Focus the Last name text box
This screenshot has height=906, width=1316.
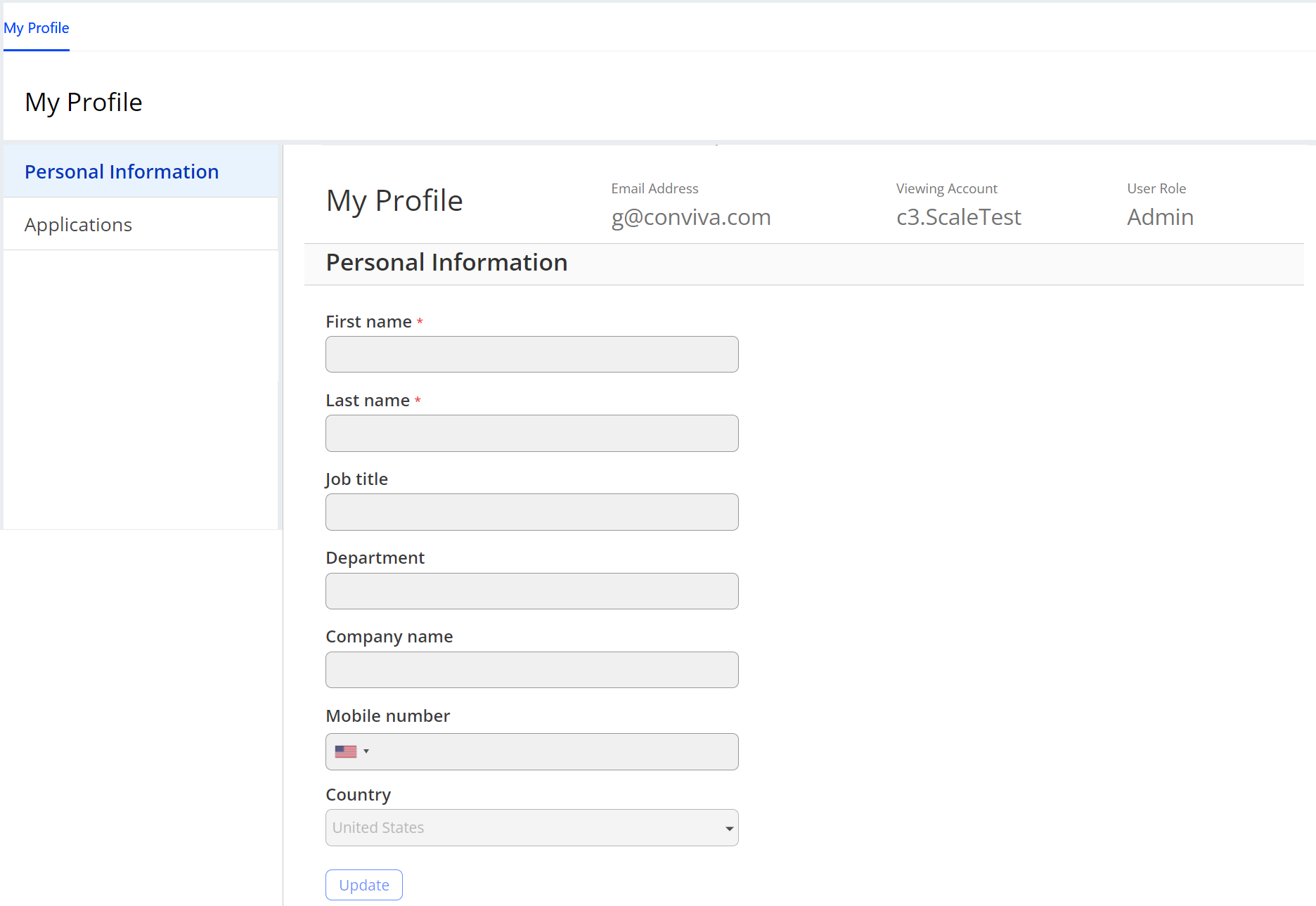point(531,433)
